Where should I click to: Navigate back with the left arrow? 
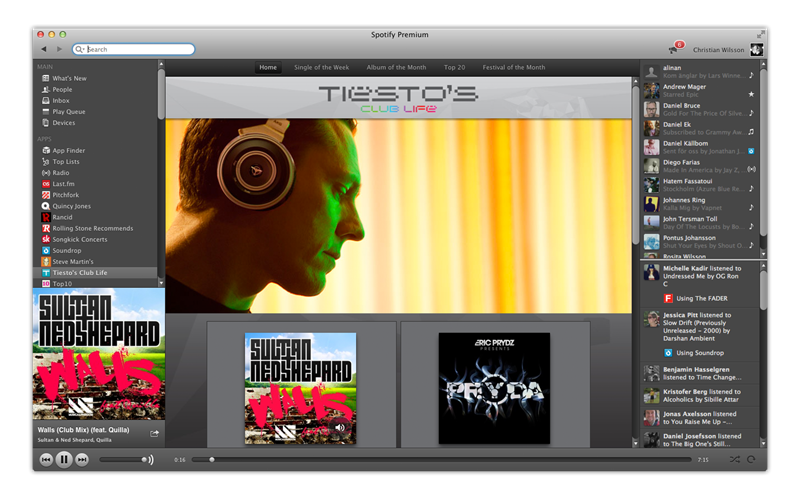(44, 49)
